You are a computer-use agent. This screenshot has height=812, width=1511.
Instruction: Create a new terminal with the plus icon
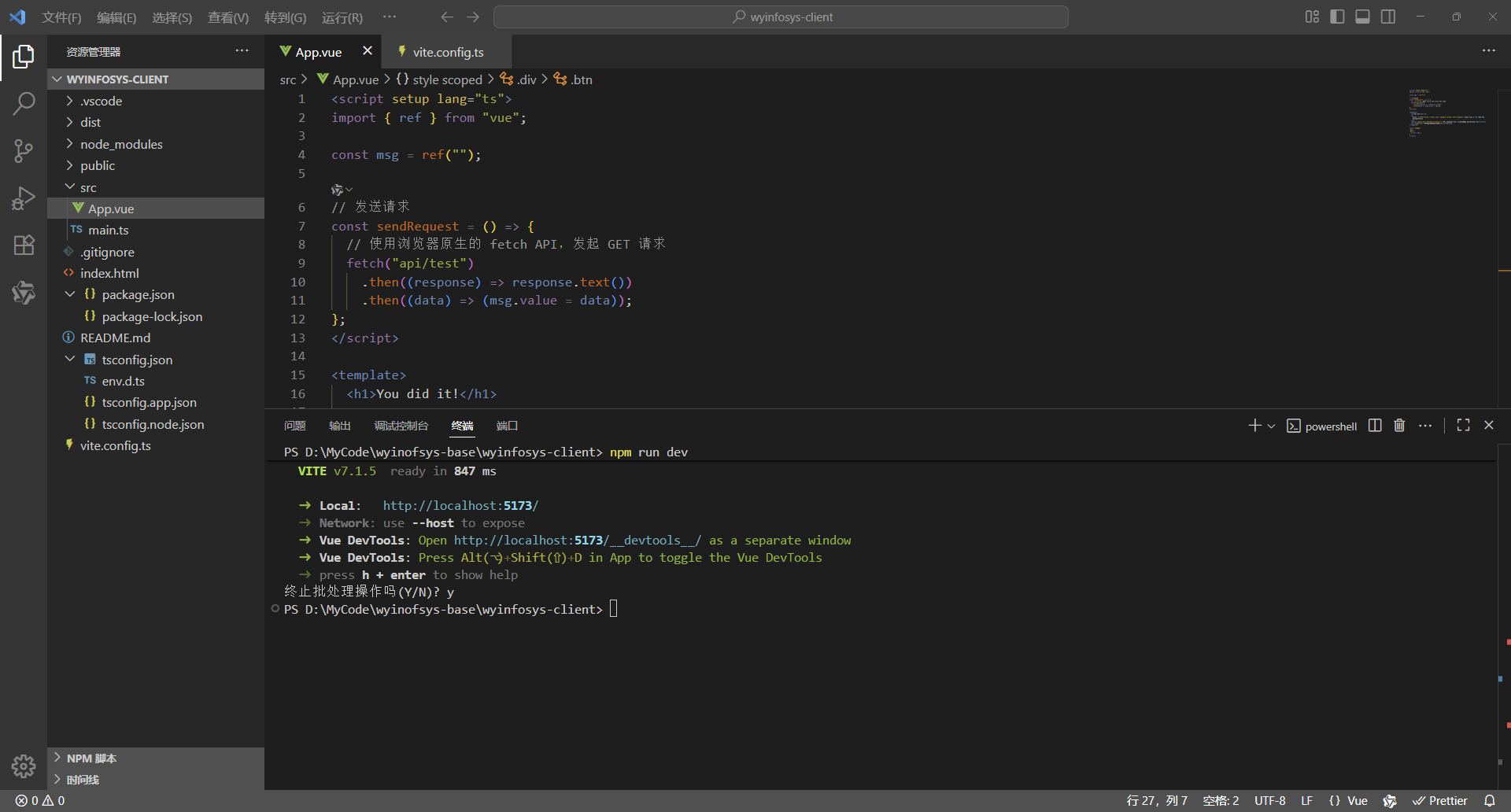pyautogui.click(x=1254, y=425)
